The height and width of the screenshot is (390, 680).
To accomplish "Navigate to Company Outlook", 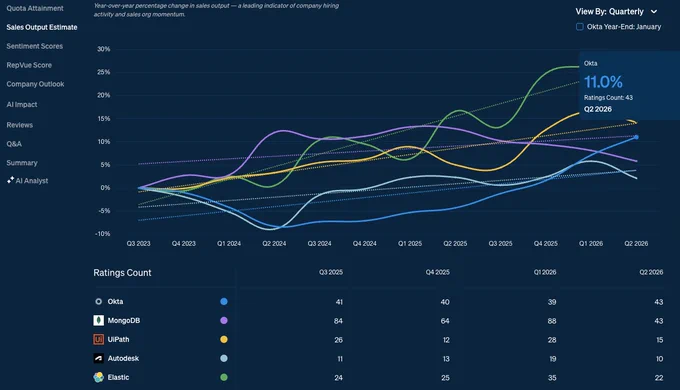I will 35,84.
